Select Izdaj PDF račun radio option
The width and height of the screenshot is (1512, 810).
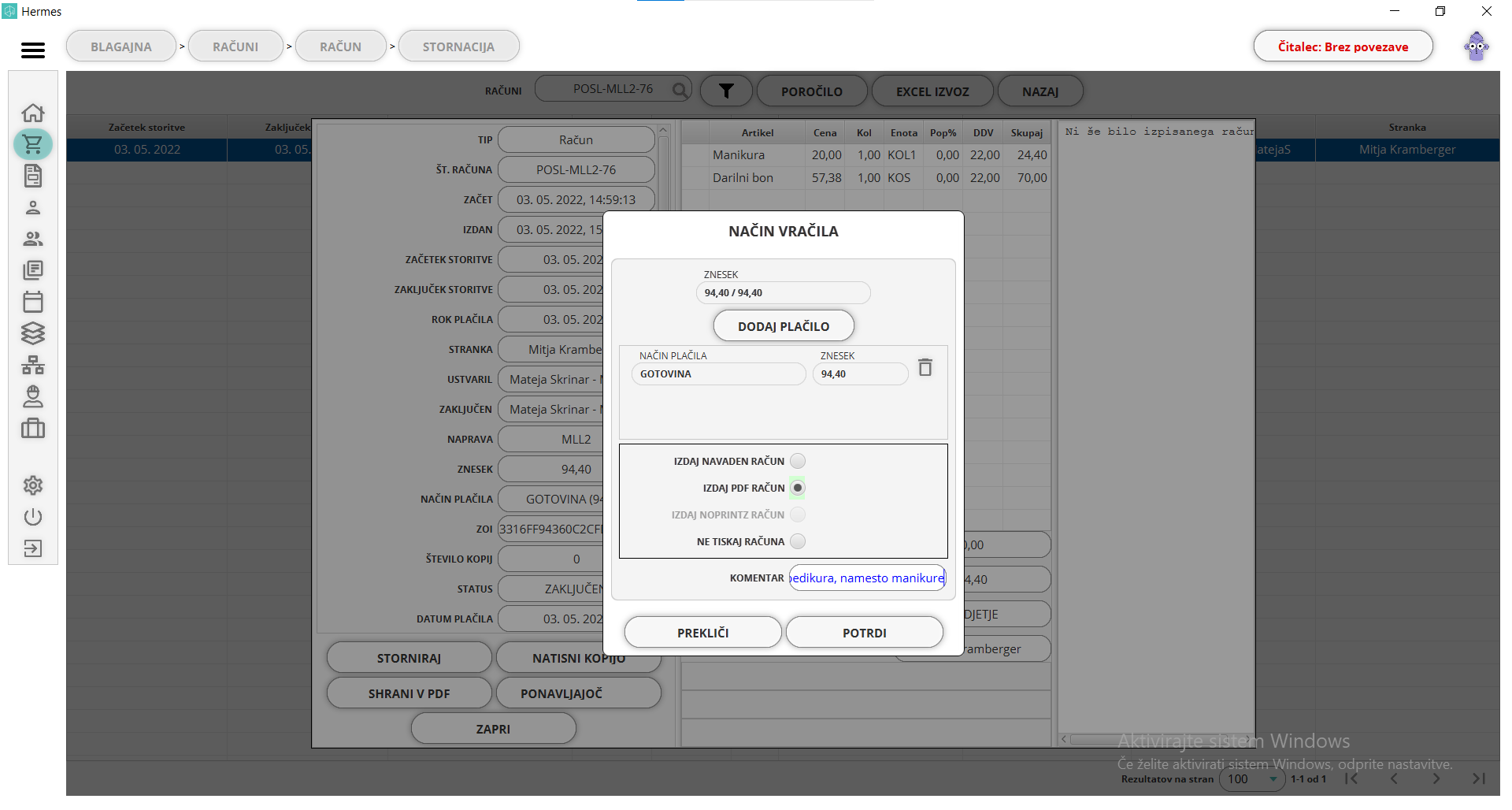(798, 488)
